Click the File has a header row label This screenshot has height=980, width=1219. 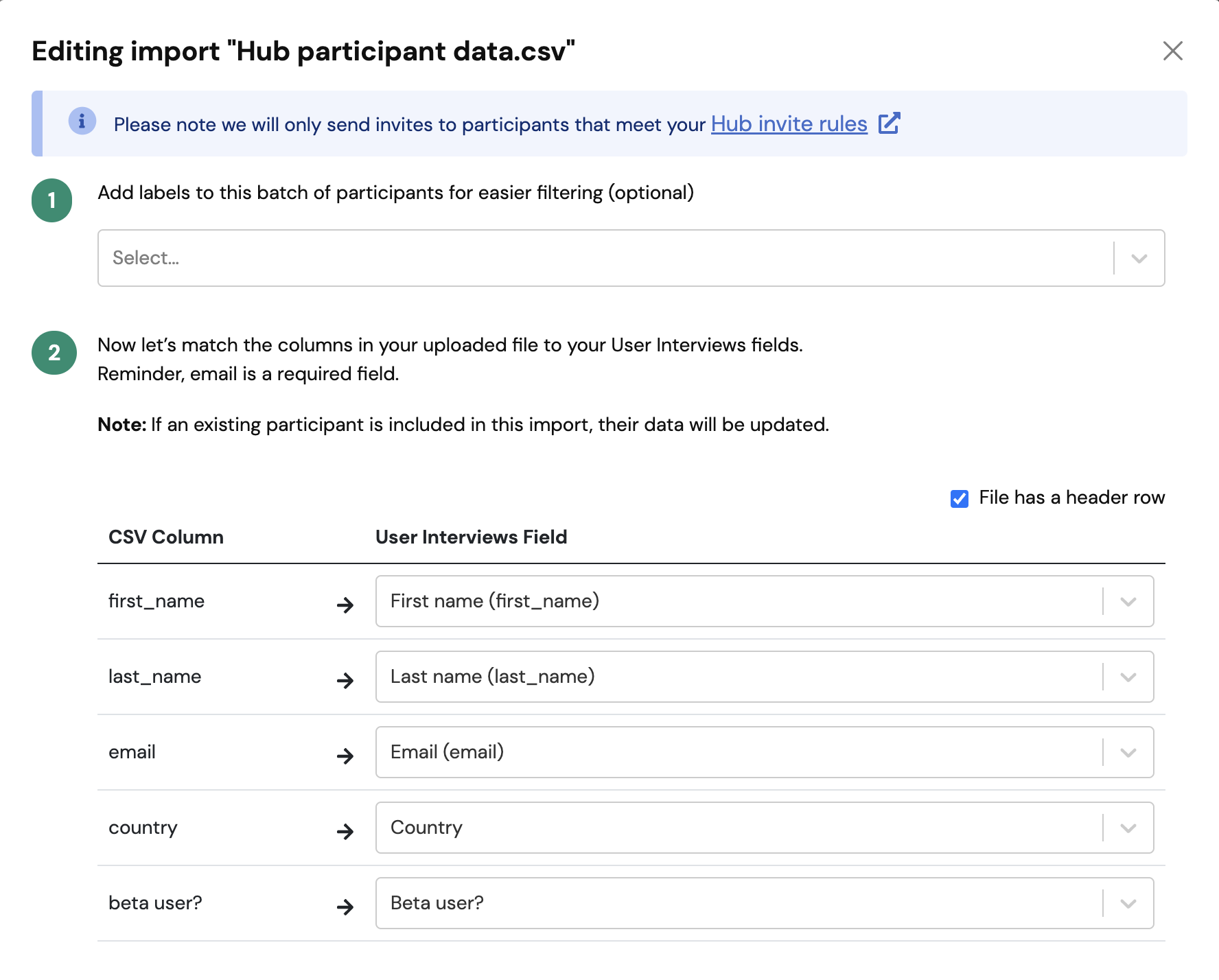[1071, 498]
